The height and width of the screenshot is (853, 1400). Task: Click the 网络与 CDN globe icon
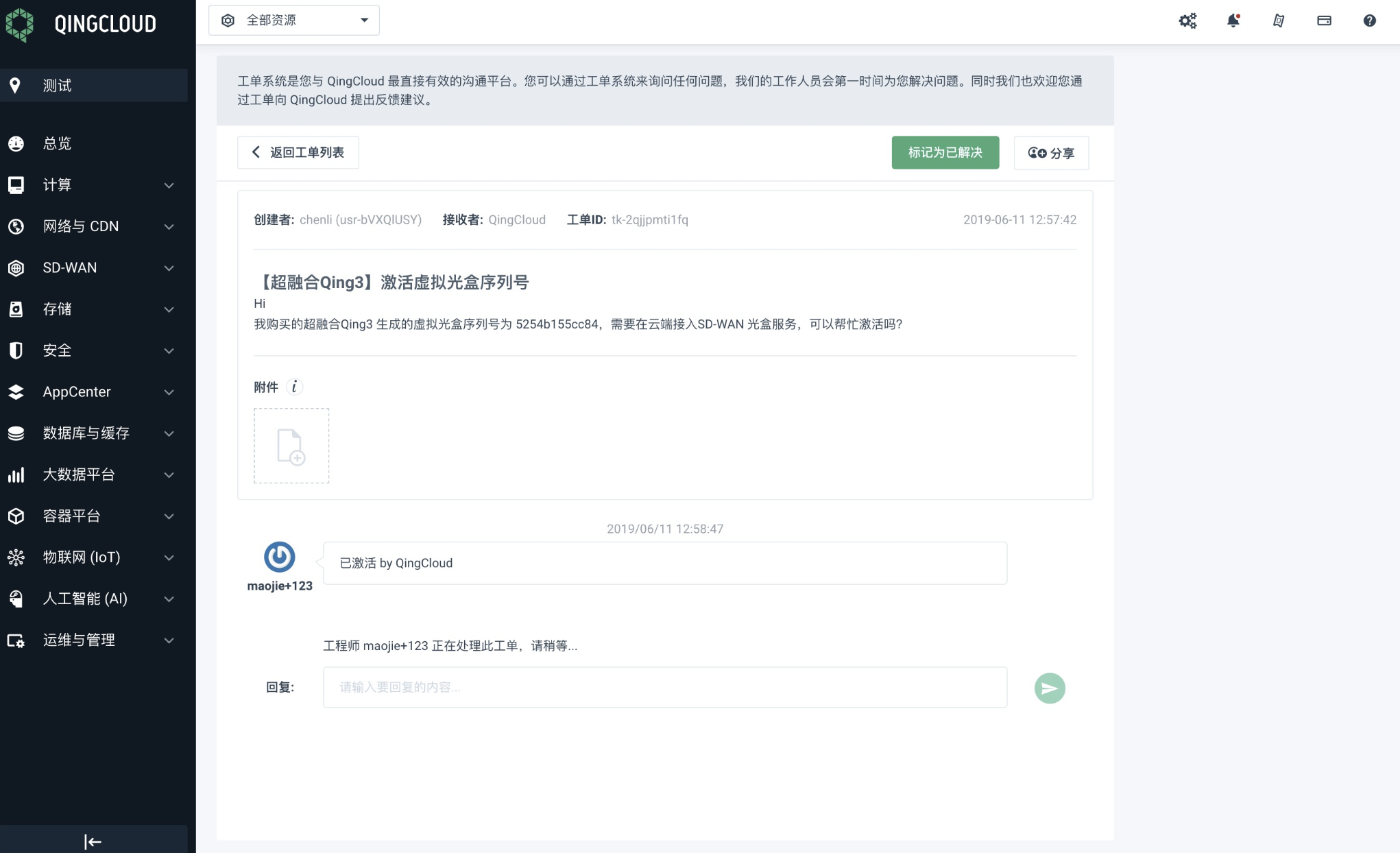click(16, 226)
